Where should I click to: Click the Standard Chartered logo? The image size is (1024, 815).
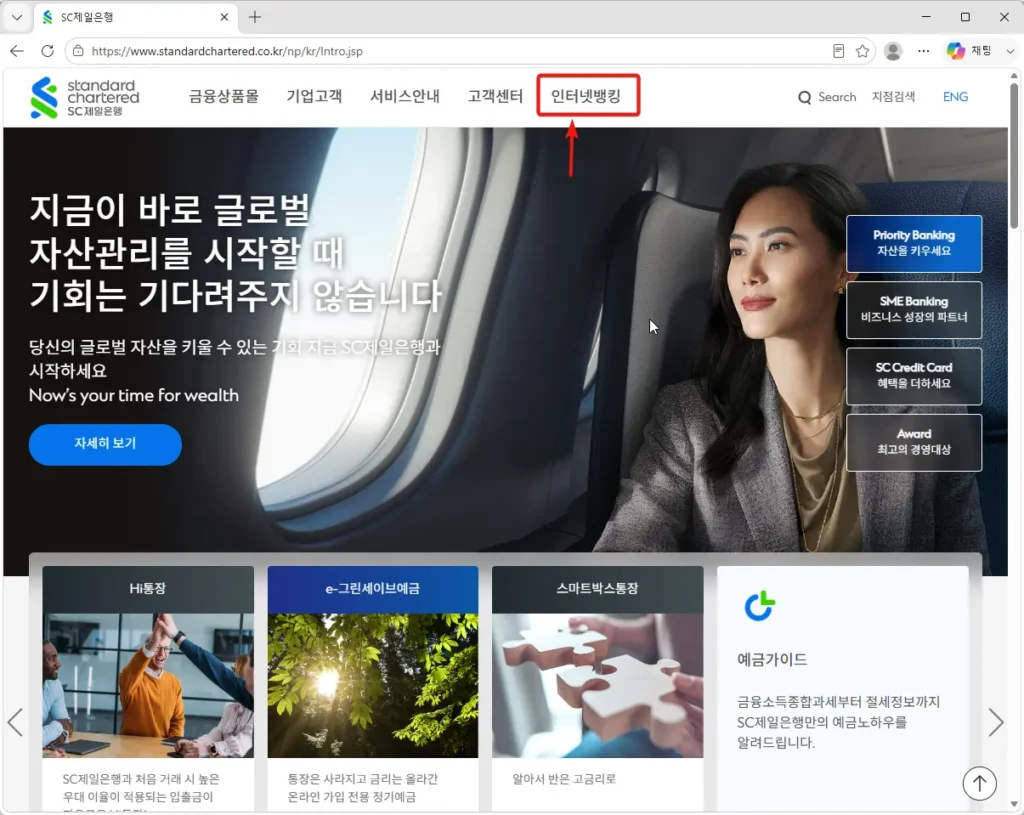click(85, 97)
